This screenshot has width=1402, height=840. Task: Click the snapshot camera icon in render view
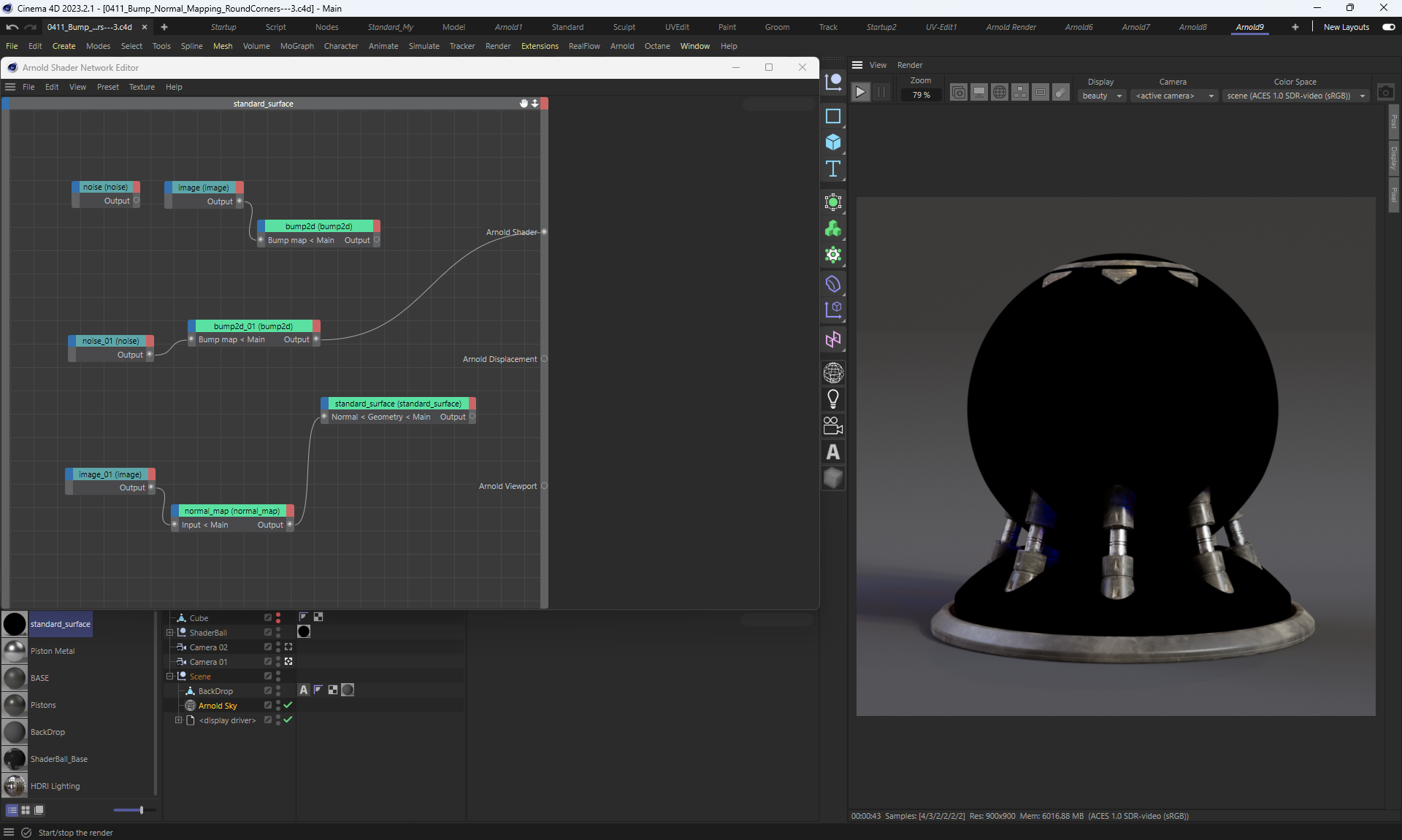coord(1385,93)
